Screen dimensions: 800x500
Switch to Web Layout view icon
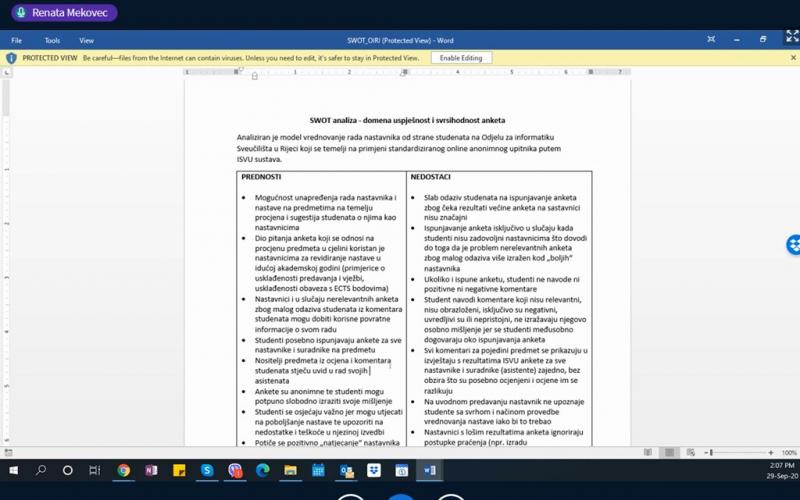click(x=690, y=452)
